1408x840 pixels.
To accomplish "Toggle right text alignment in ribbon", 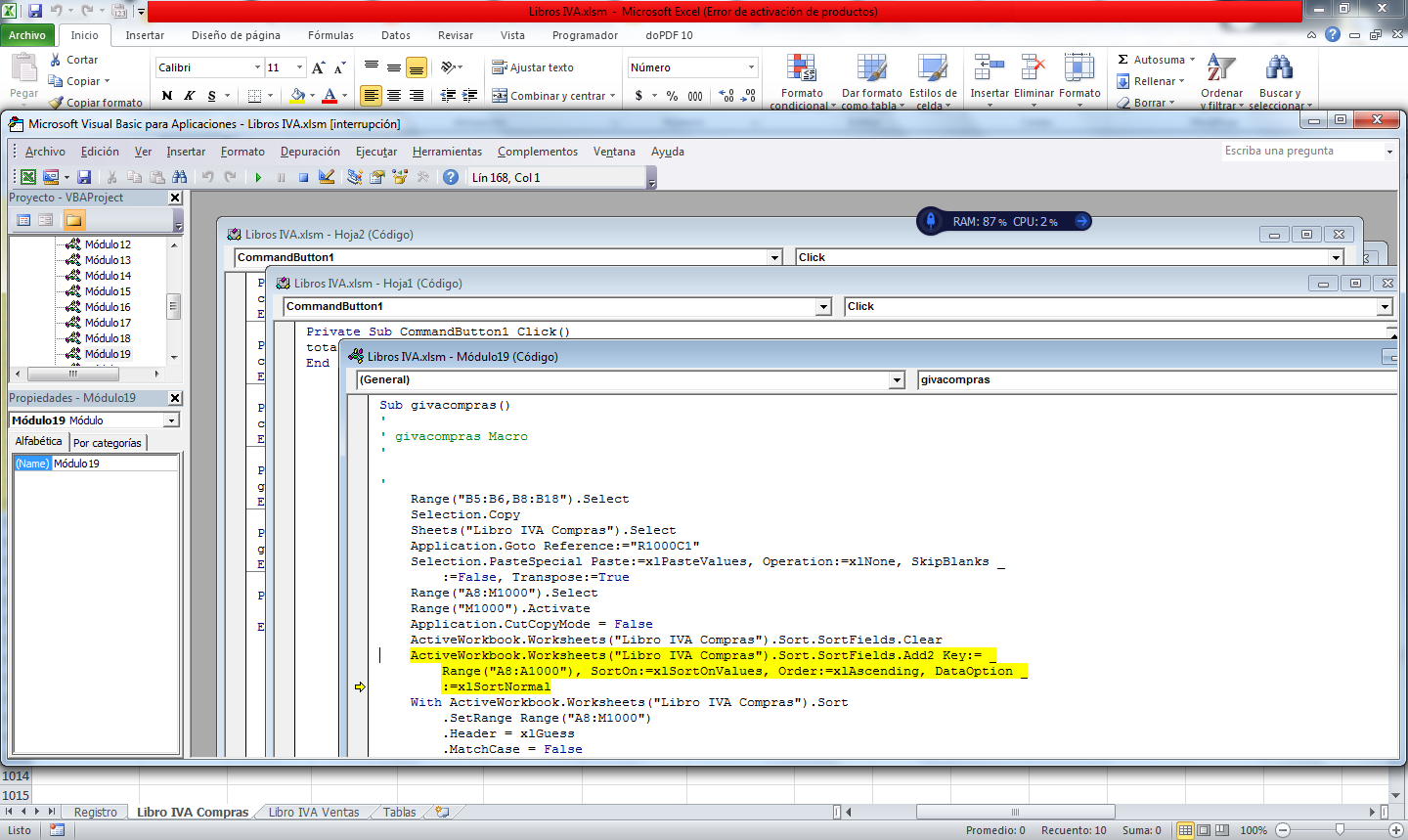I will pyautogui.click(x=416, y=96).
